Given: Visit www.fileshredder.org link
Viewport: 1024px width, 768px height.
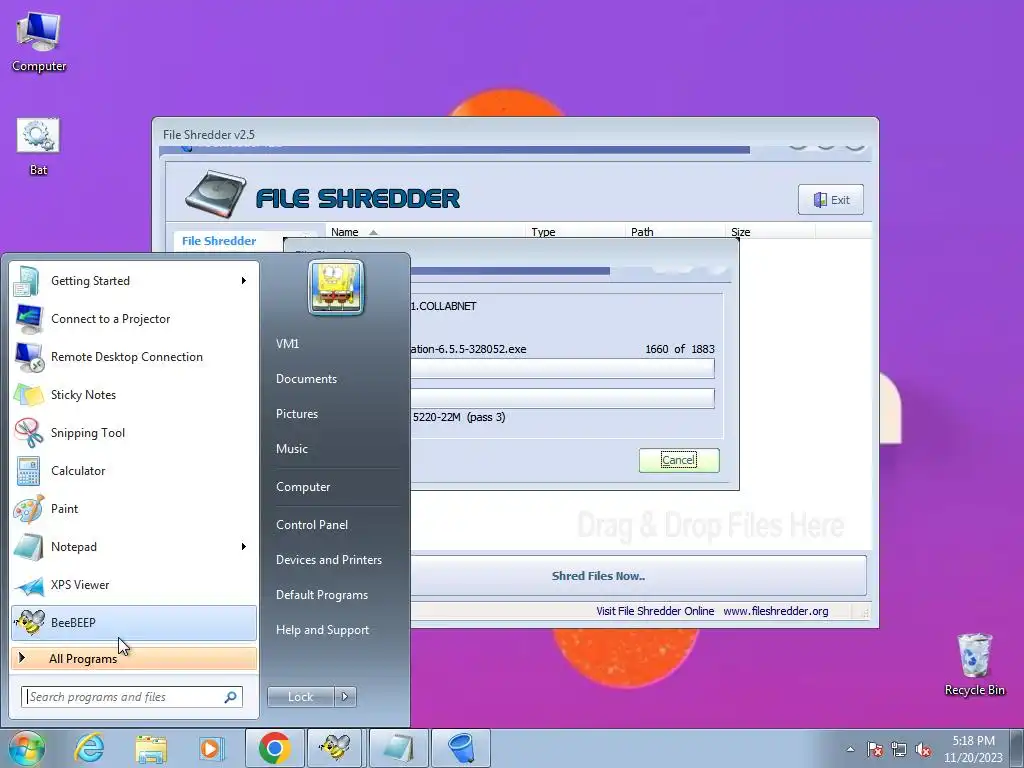Looking at the screenshot, I should [776, 611].
